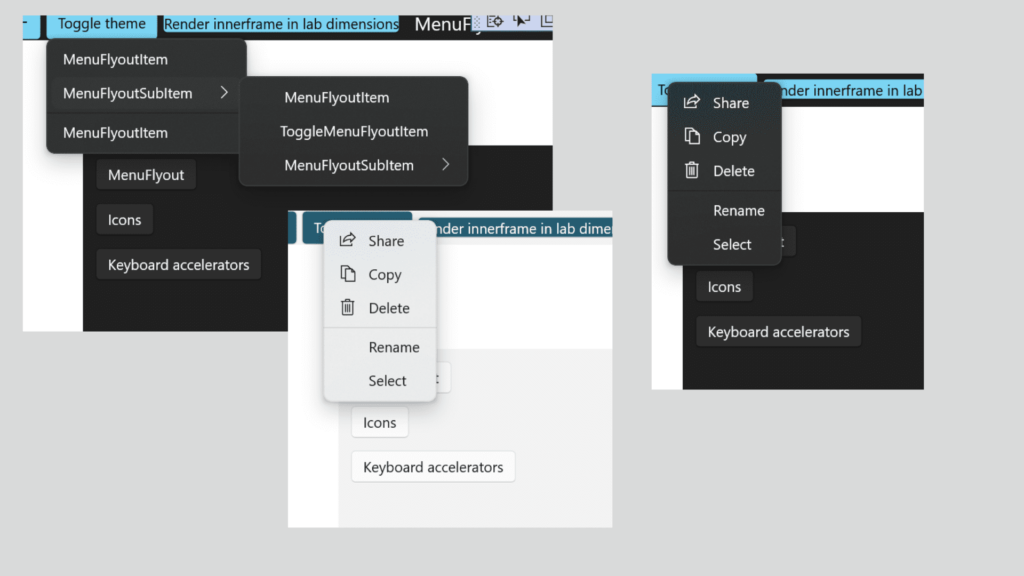Open the Icons navigation item
The width and height of the screenshot is (1024, 576).
pyautogui.click(x=124, y=219)
